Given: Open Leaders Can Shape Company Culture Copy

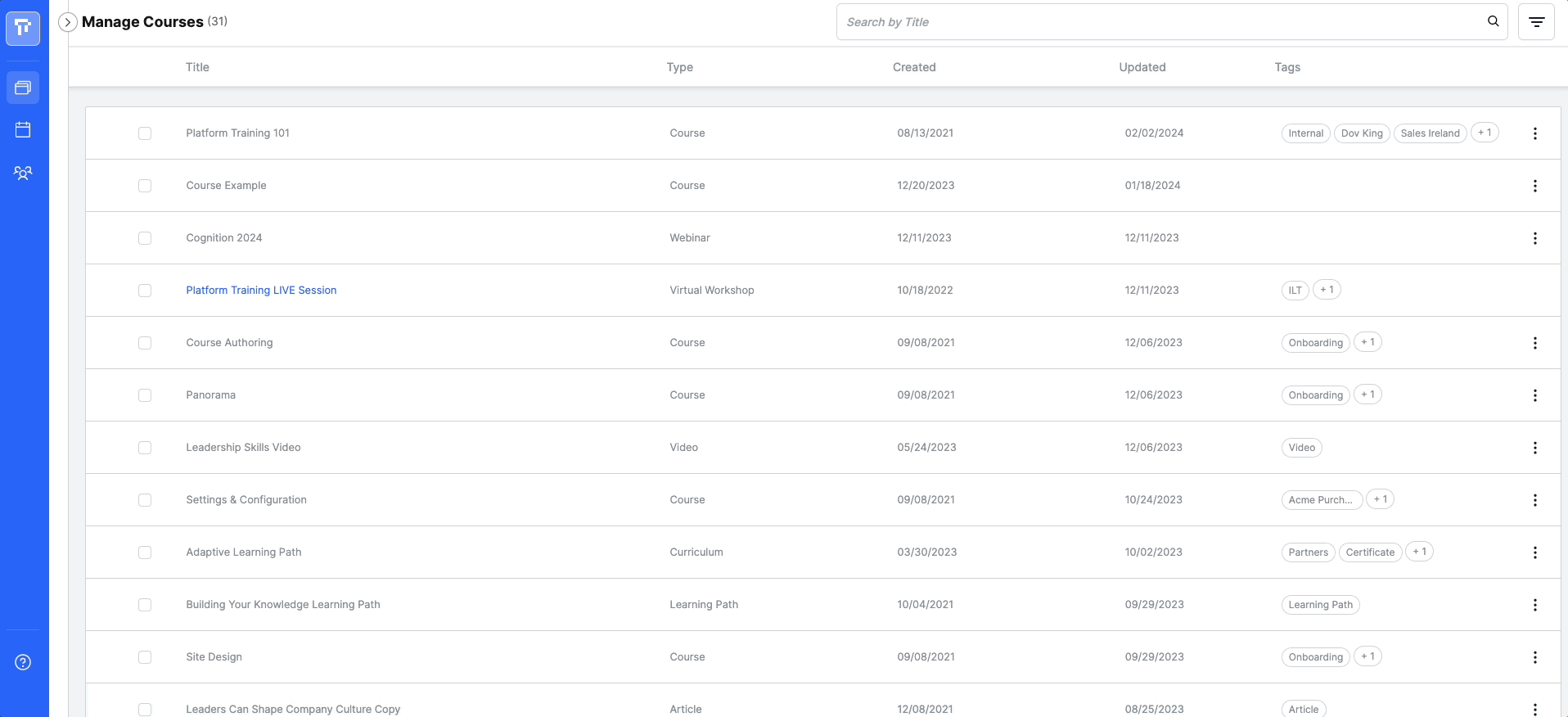Looking at the screenshot, I should 293,709.
